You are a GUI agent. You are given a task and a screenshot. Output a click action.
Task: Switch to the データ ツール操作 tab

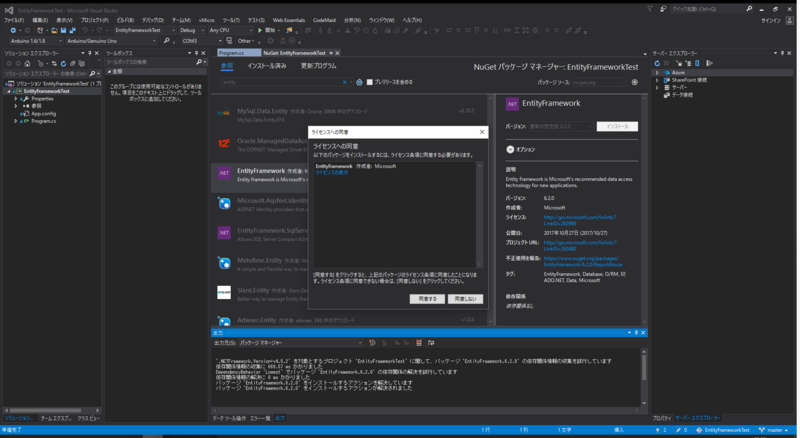pyautogui.click(x=229, y=418)
